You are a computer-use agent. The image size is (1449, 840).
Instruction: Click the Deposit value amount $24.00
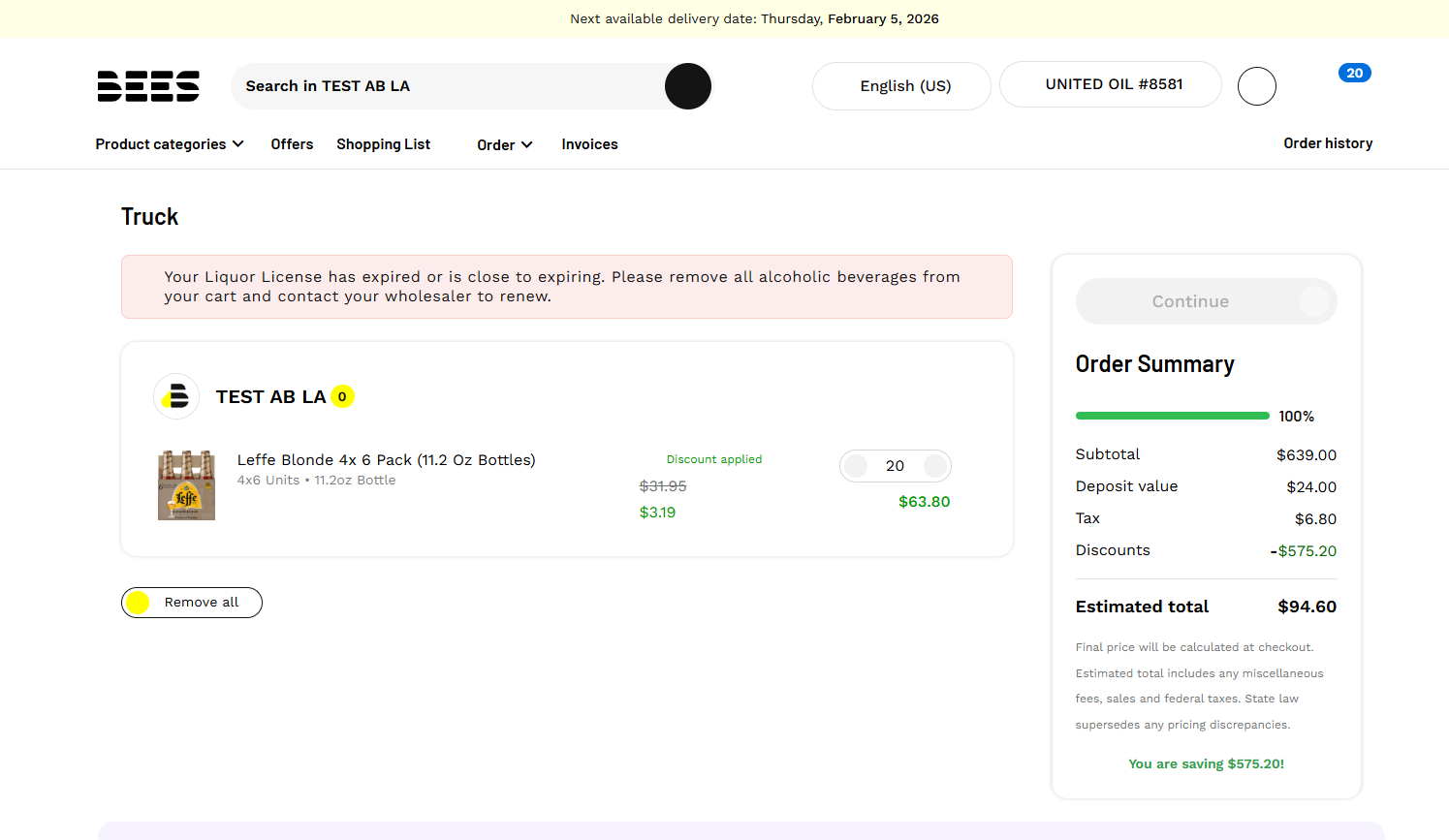[x=1311, y=487]
